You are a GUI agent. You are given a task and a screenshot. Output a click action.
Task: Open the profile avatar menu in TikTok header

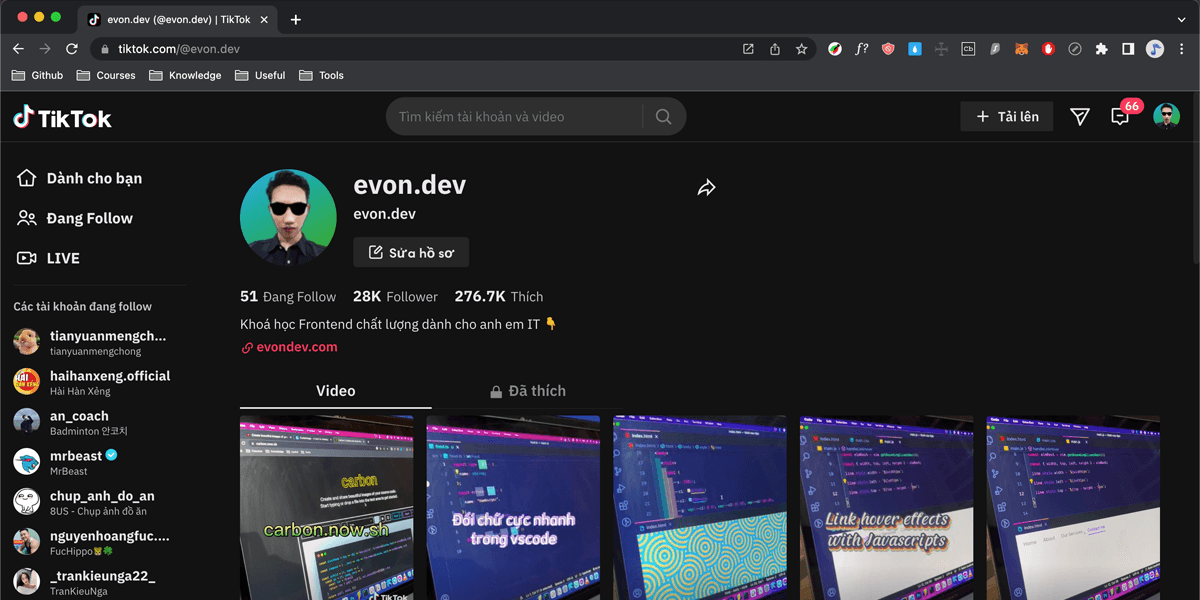click(1166, 117)
